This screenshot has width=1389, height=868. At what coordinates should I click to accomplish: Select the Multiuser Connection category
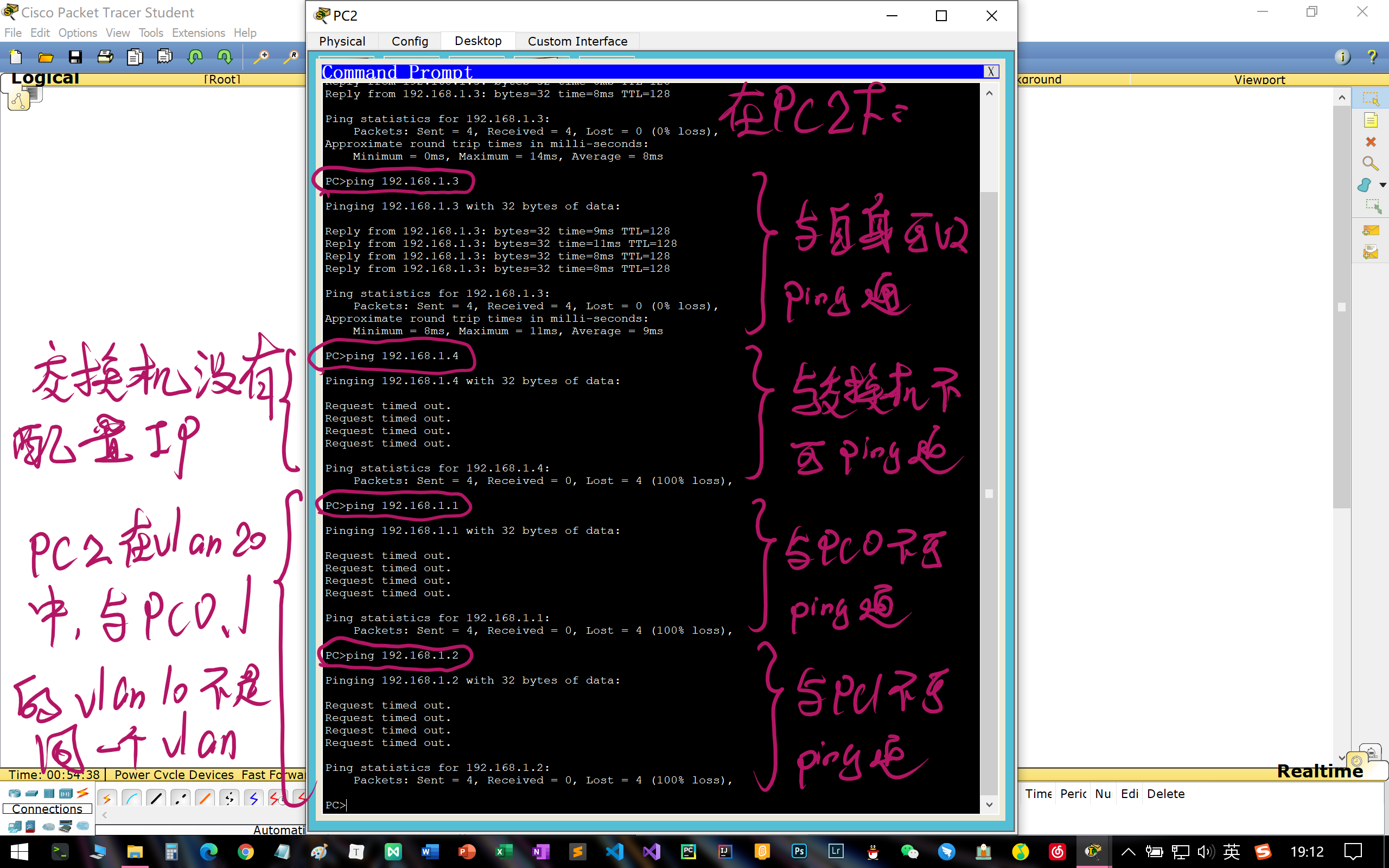pos(82,826)
